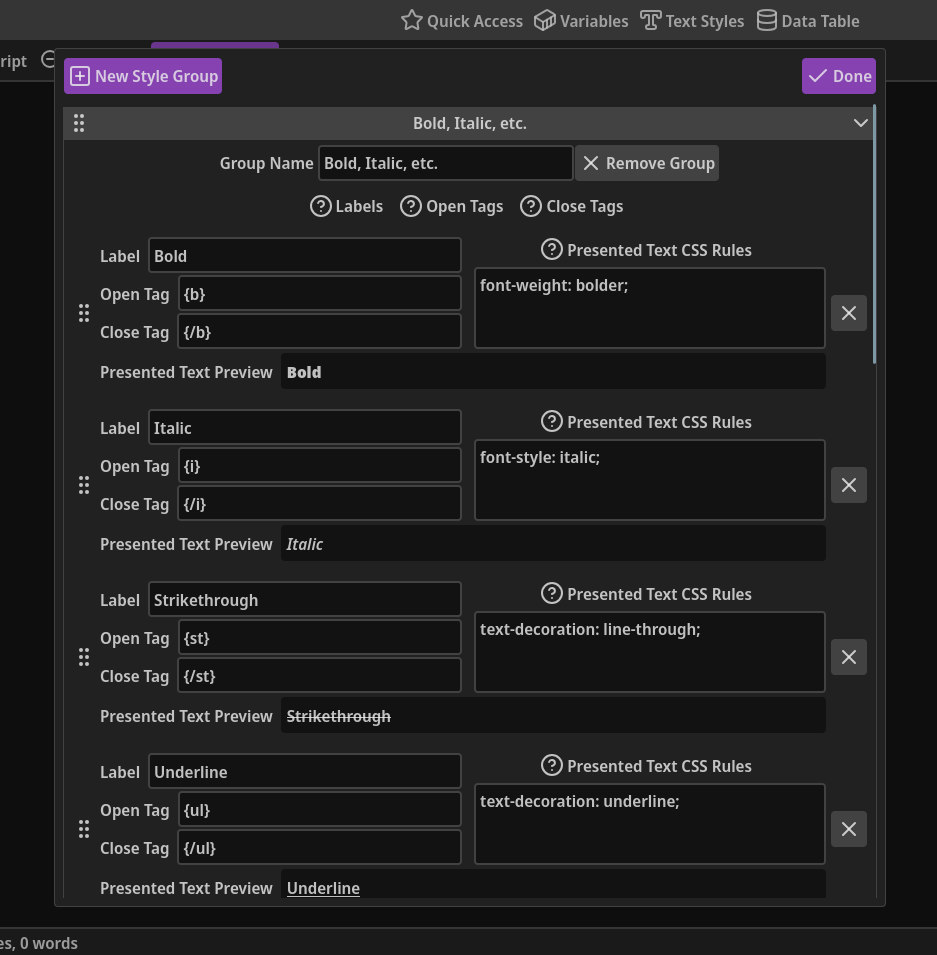
Task: Click the Close Tags help icon
Action: (531, 206)
